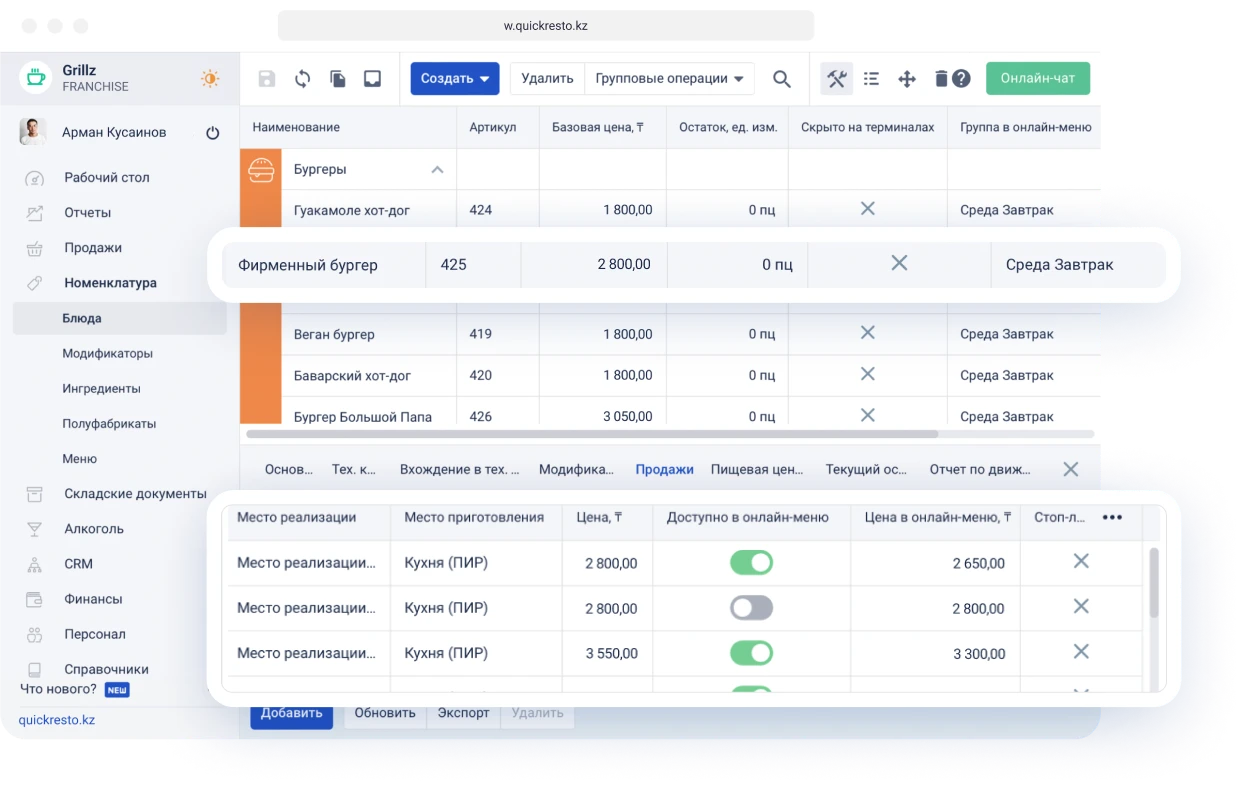The image size is (1249, 790).
Task: Enable the greyed-out online-menu toggle in second row
Action: (751, 608)
